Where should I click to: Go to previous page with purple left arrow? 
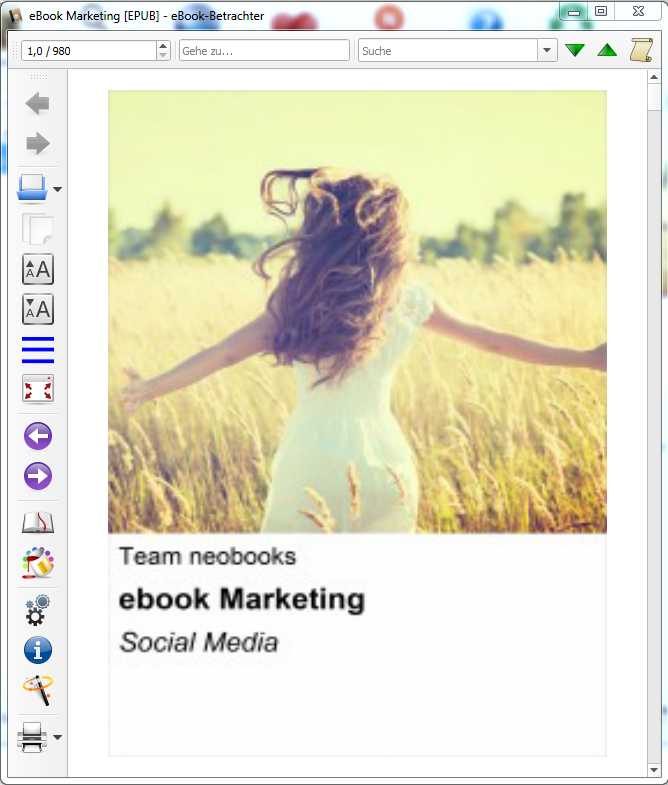tap(37, 437)
